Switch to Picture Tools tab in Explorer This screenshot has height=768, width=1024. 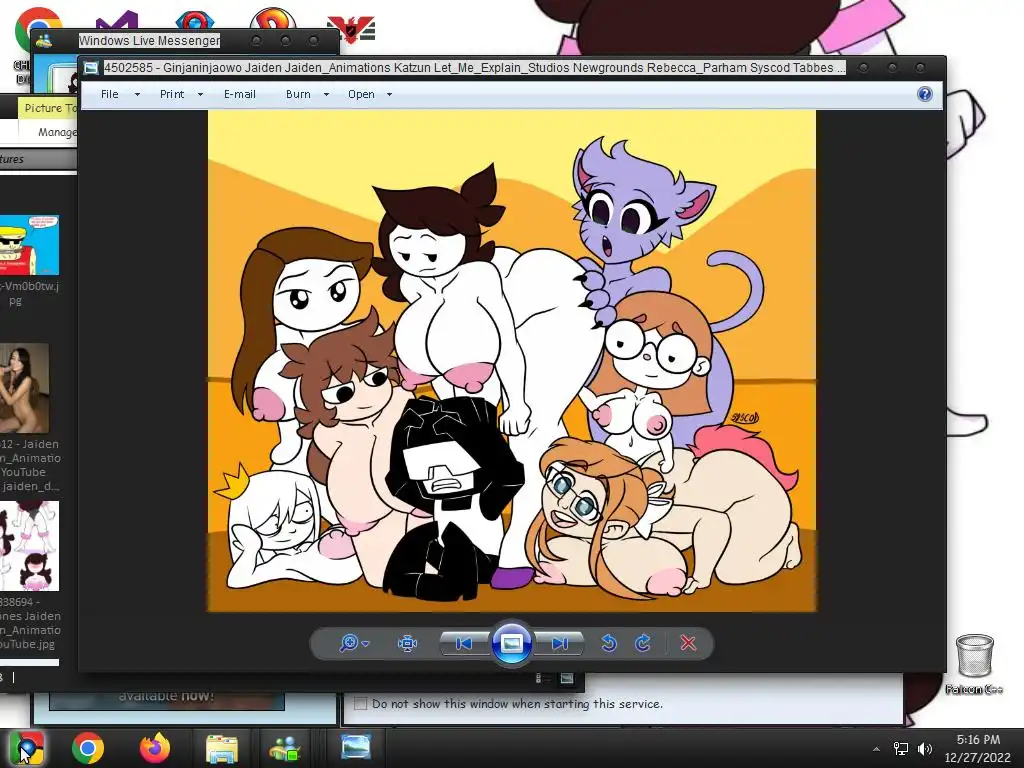click(50, 108)
